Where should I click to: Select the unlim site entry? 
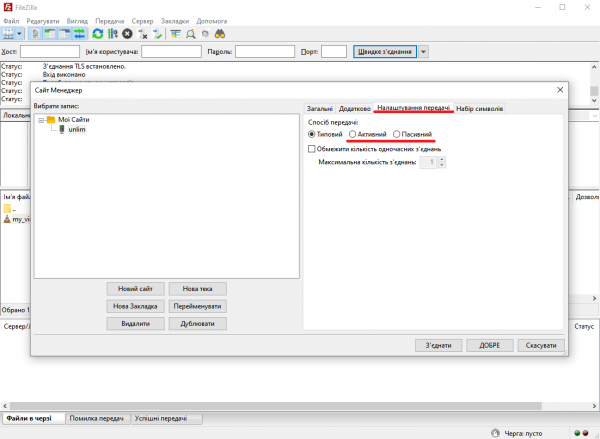click(76, 130)
